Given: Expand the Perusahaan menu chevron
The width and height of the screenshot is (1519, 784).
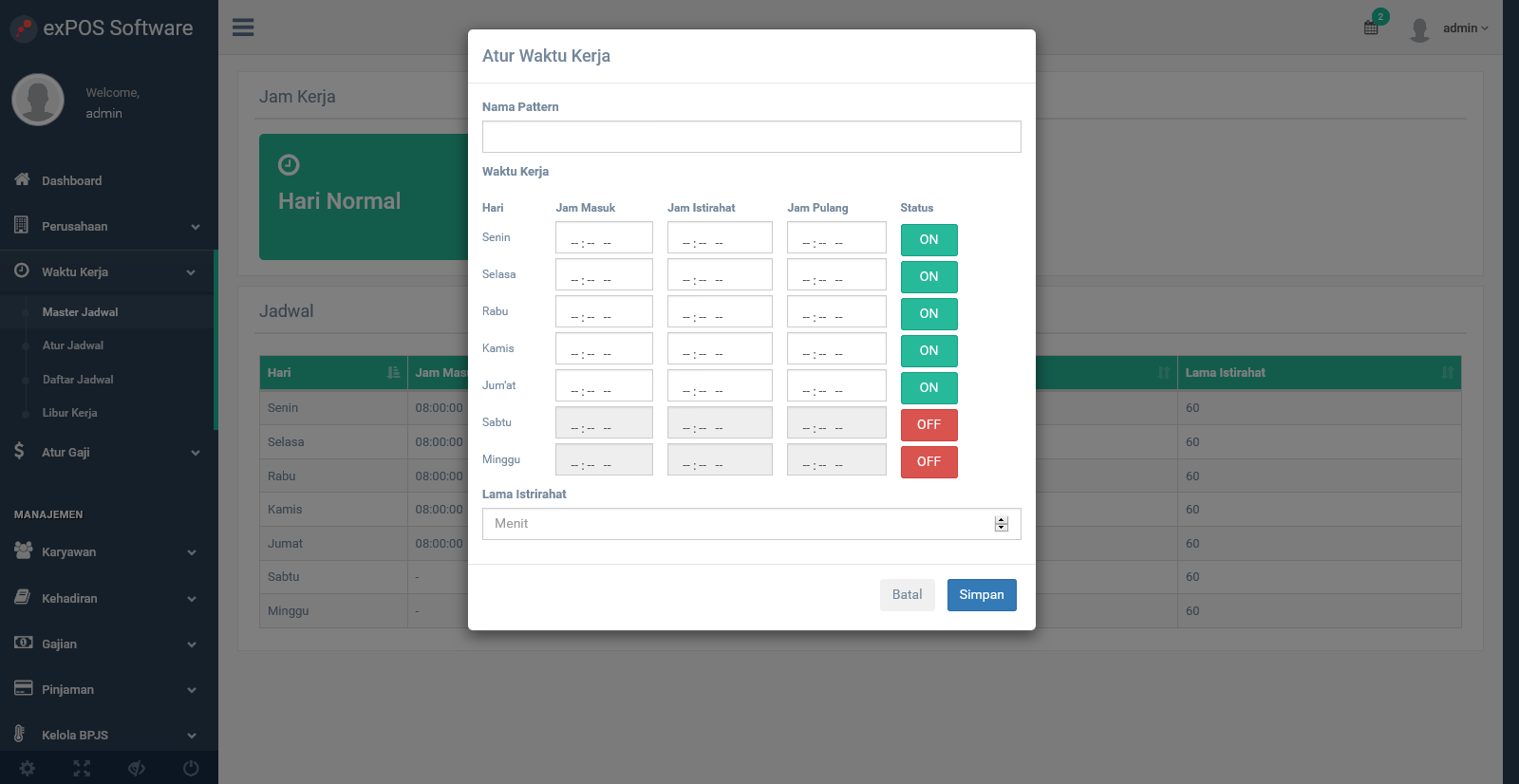Looking at the screenshot, I should (196, 227).
